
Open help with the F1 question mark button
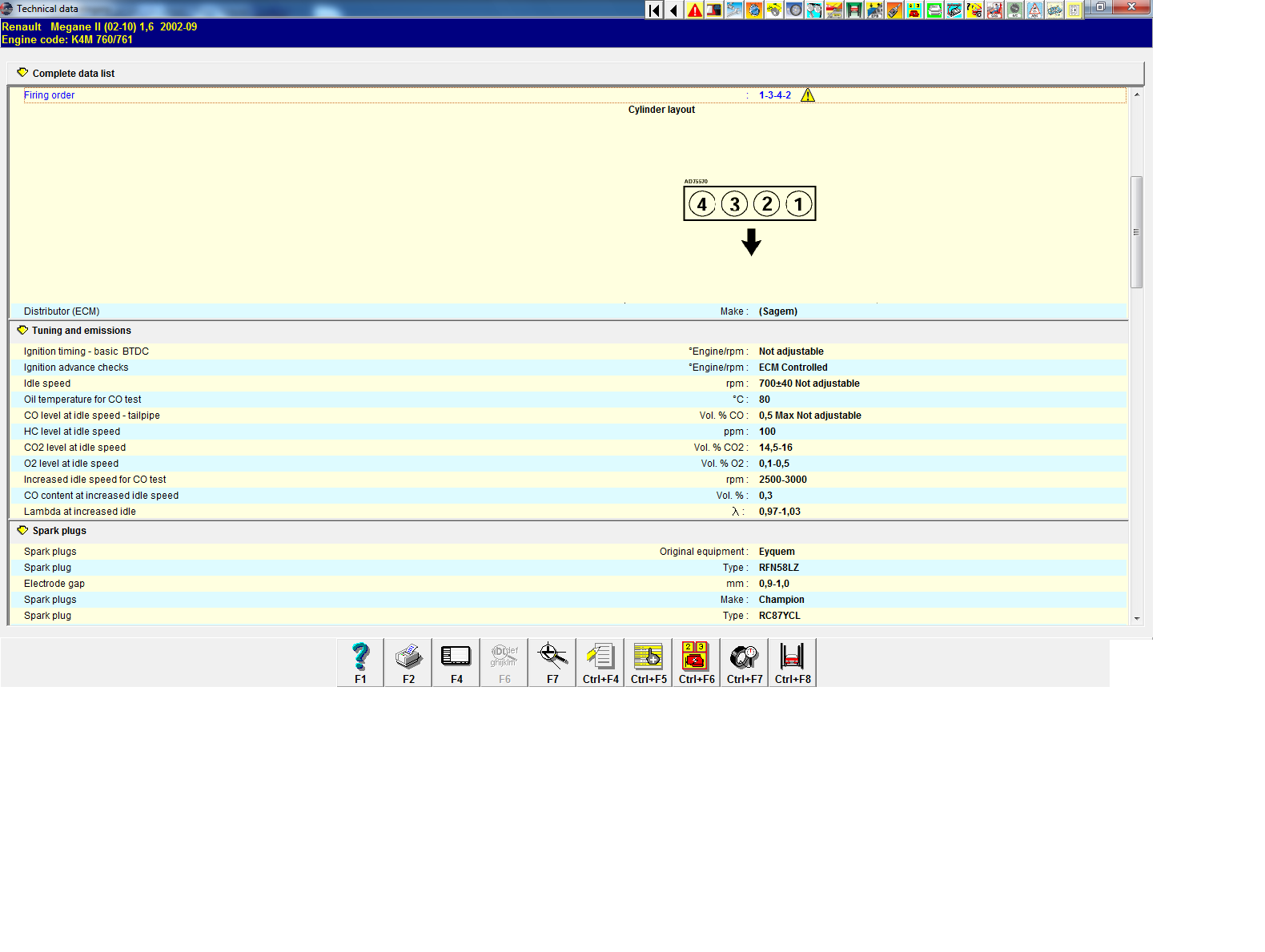pyautogui.click(x=360, y=662)
